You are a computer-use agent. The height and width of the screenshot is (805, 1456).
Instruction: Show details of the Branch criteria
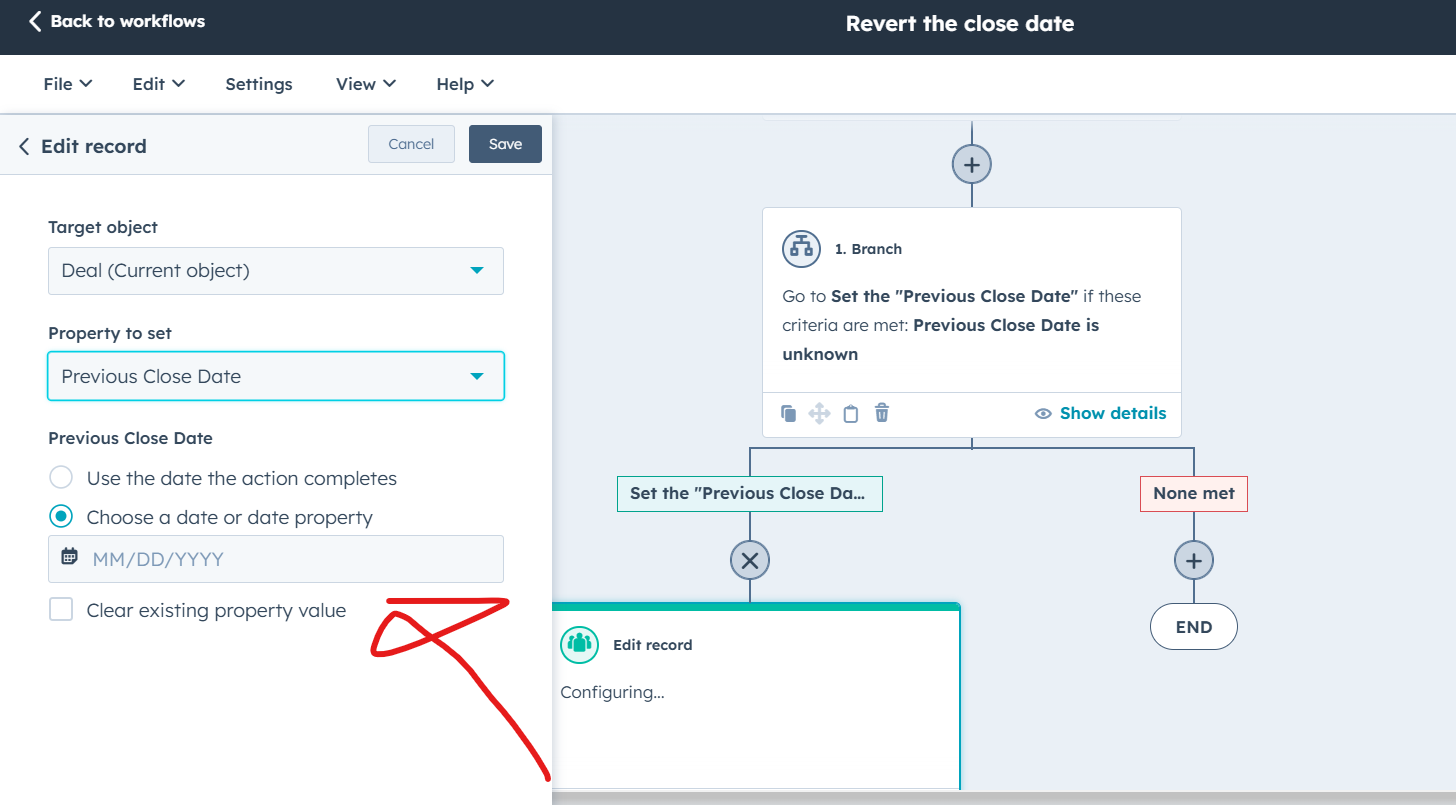tap(1100, 412)
